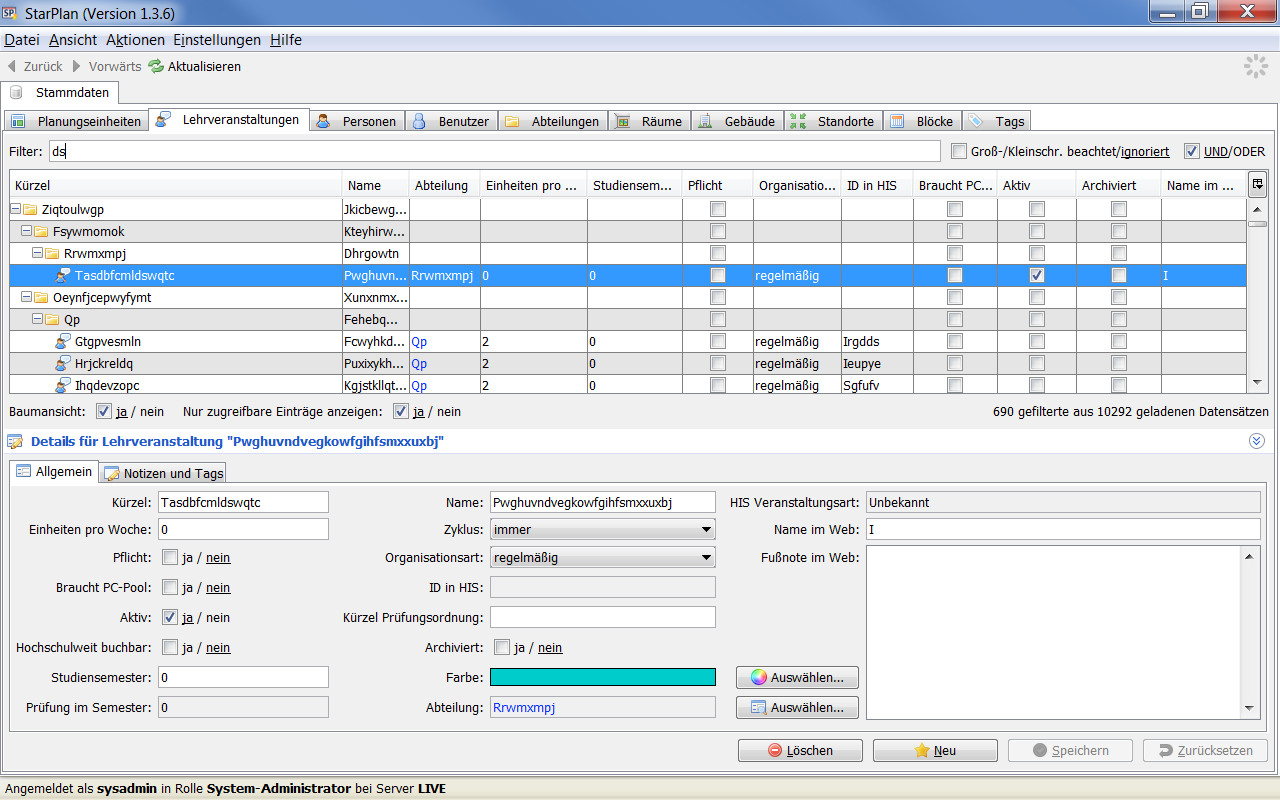This screenshot has width=1280, height=800.
Task: Click the Filter input field
Action: 494,151
